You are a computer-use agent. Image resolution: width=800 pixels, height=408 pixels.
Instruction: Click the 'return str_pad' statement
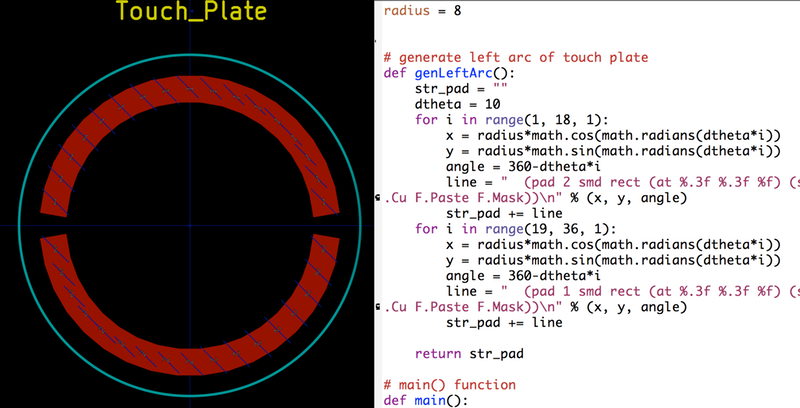pyautogui.click(x=469, y=353)
